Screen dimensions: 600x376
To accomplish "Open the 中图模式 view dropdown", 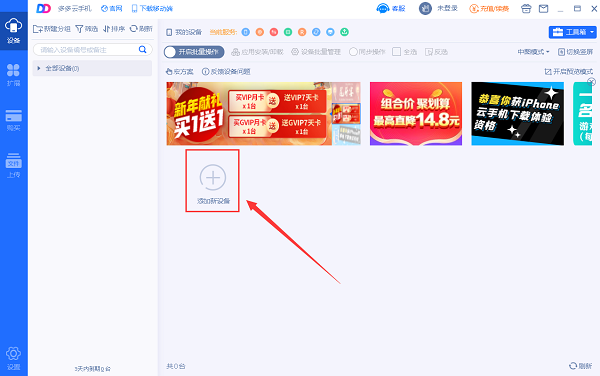I will [x=533, y=52].
